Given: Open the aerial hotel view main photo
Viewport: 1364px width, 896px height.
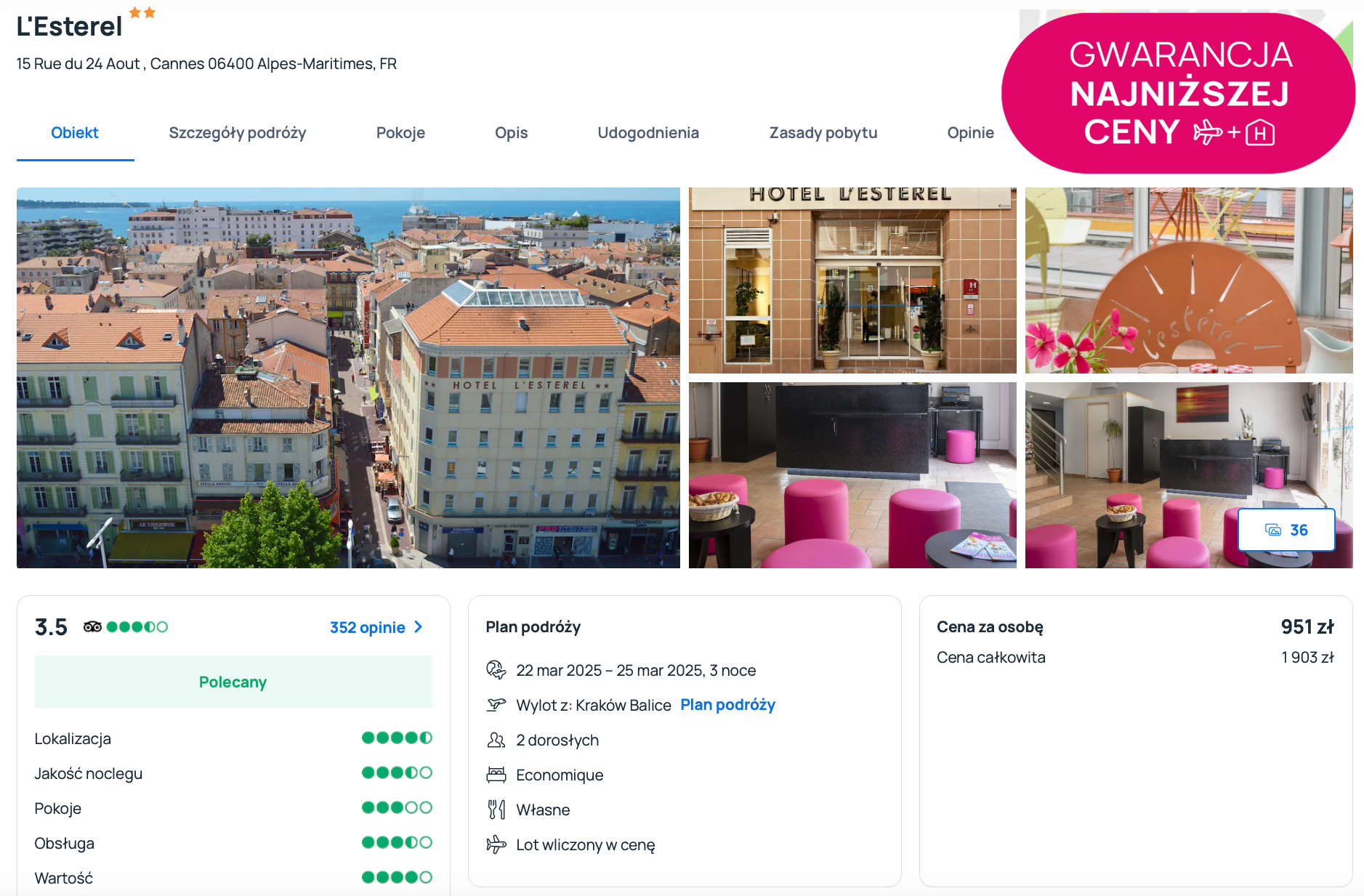Looking at the screenshot, I should 348,377.
